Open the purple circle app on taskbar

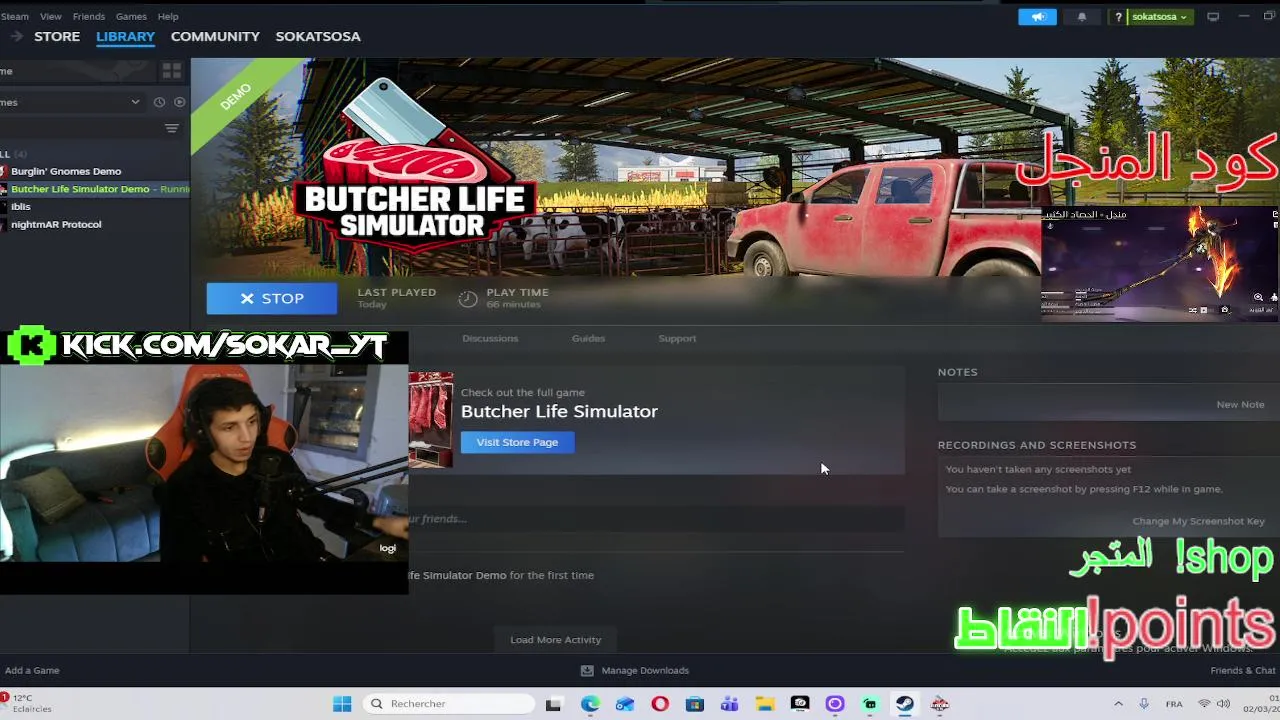(x=835, y=704)
